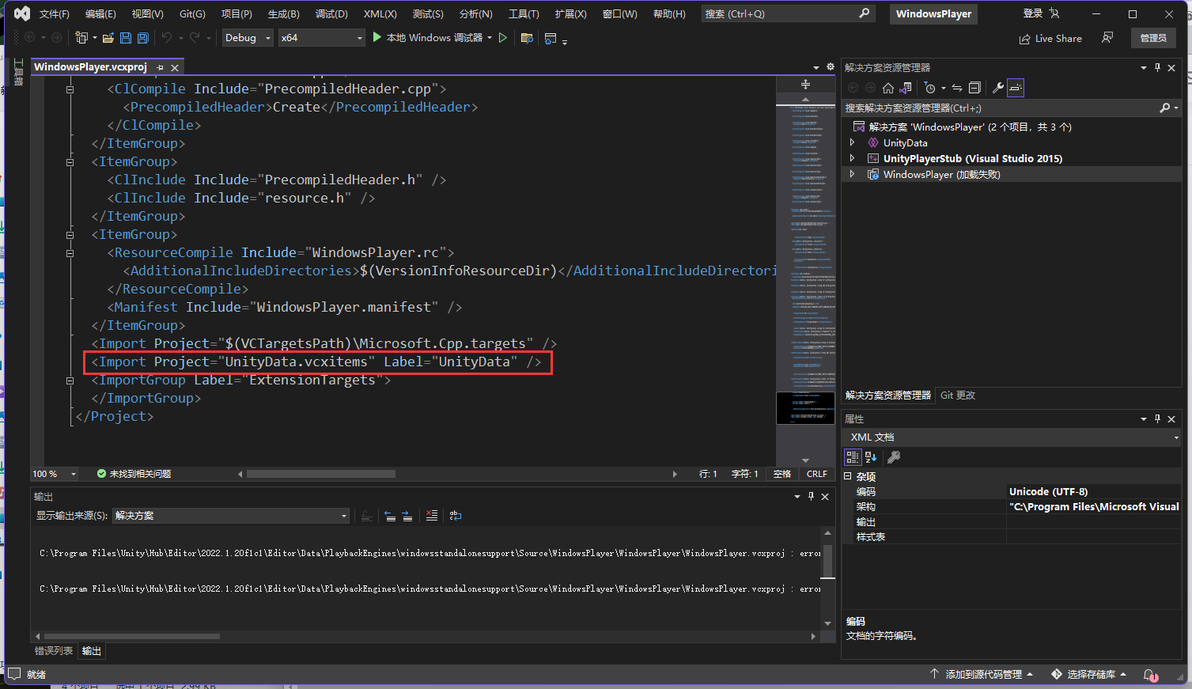Go to next message in Output

pyautogui.click(x=407, y=516)
